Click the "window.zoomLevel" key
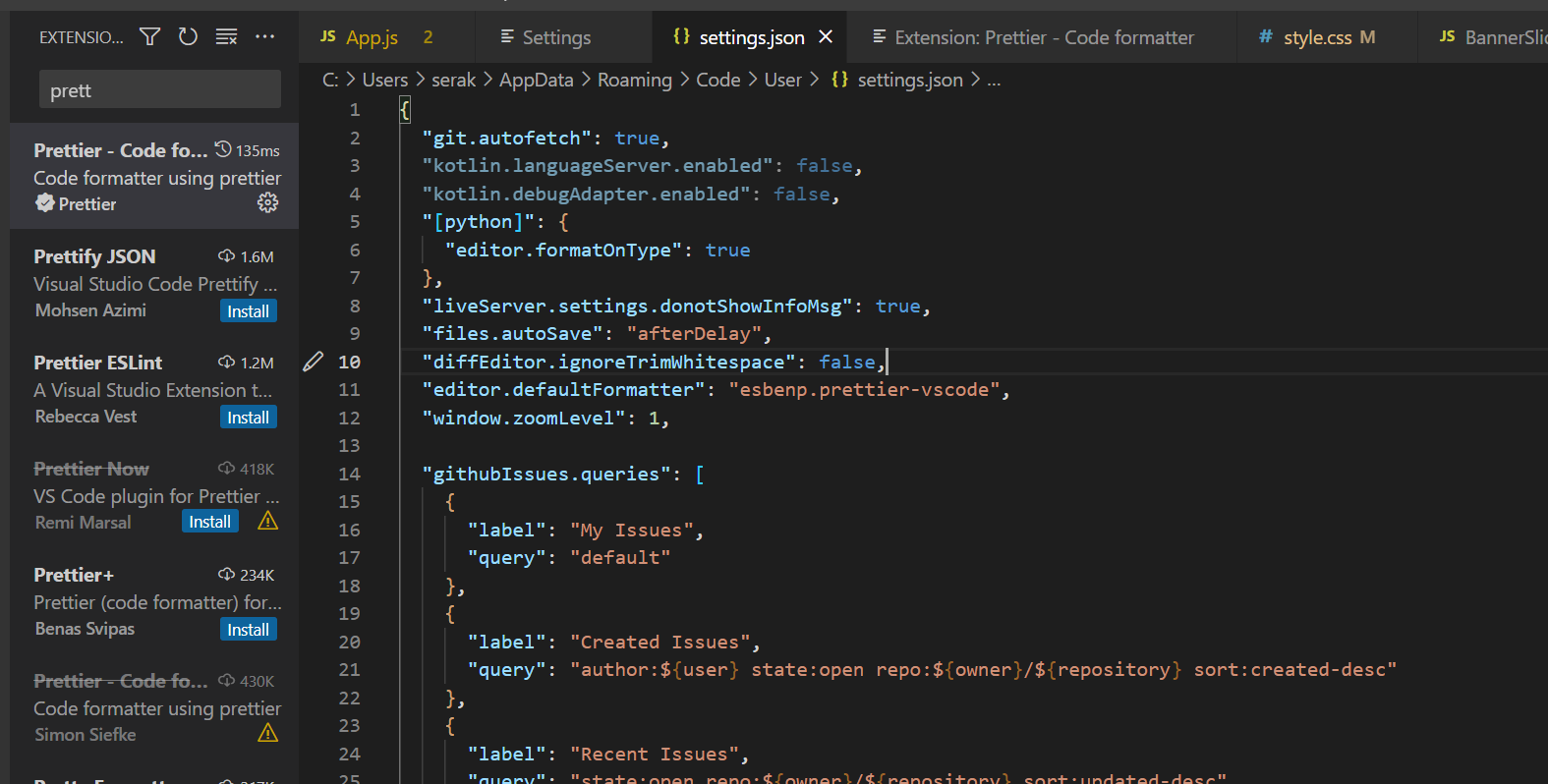This screenshot has width=1548, height=784. coord(524,418)
